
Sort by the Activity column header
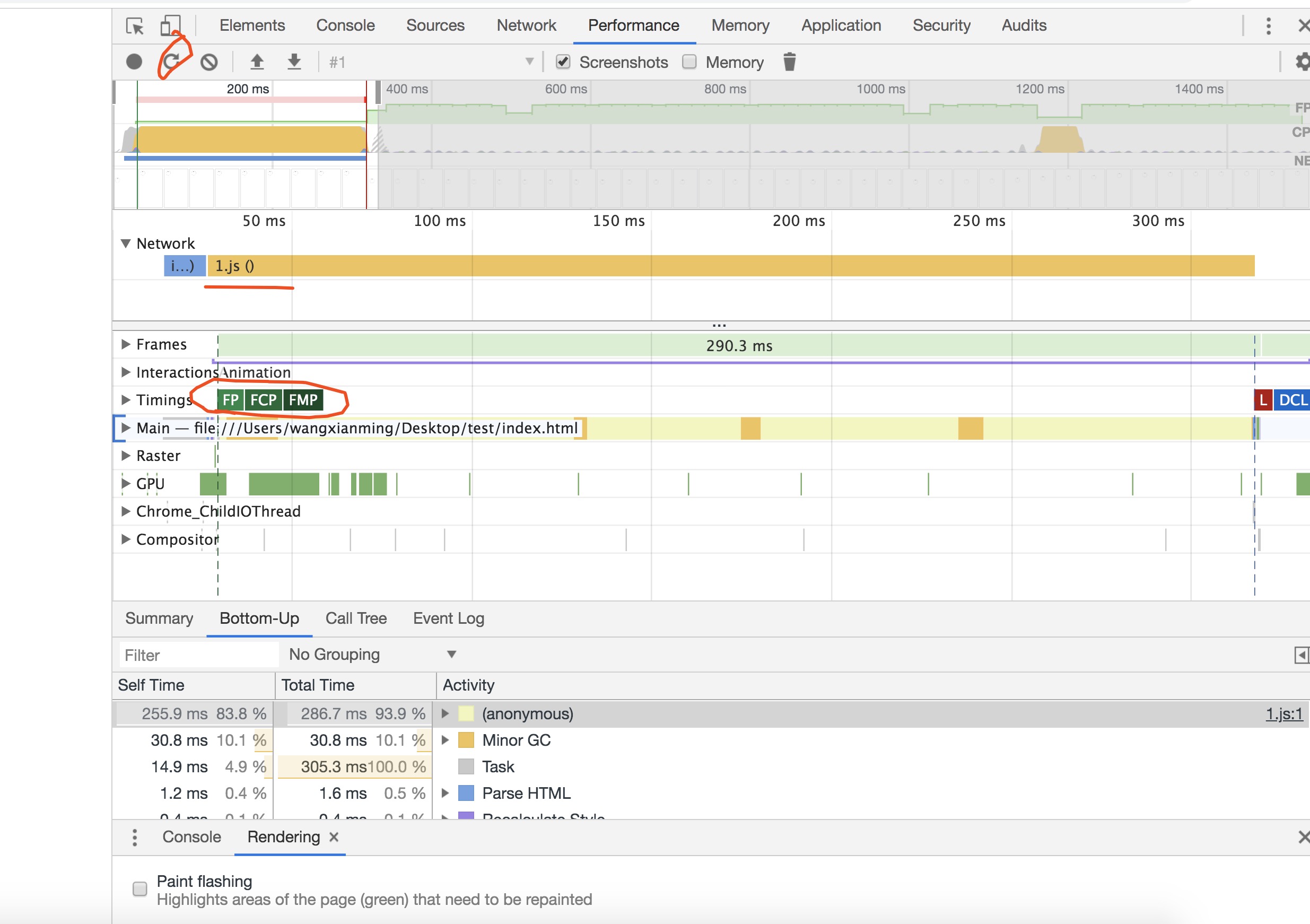[x=873, y=685]
